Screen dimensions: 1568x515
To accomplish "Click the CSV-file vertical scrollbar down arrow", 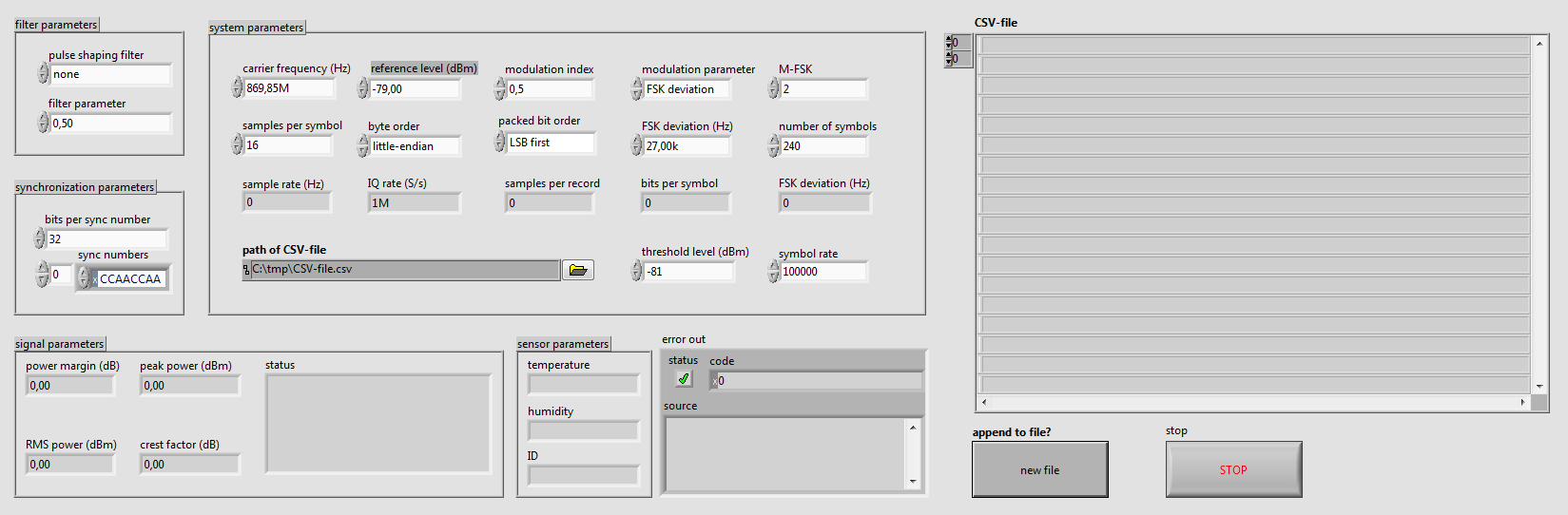I will pyautogui.click(x=1539, y=387).
